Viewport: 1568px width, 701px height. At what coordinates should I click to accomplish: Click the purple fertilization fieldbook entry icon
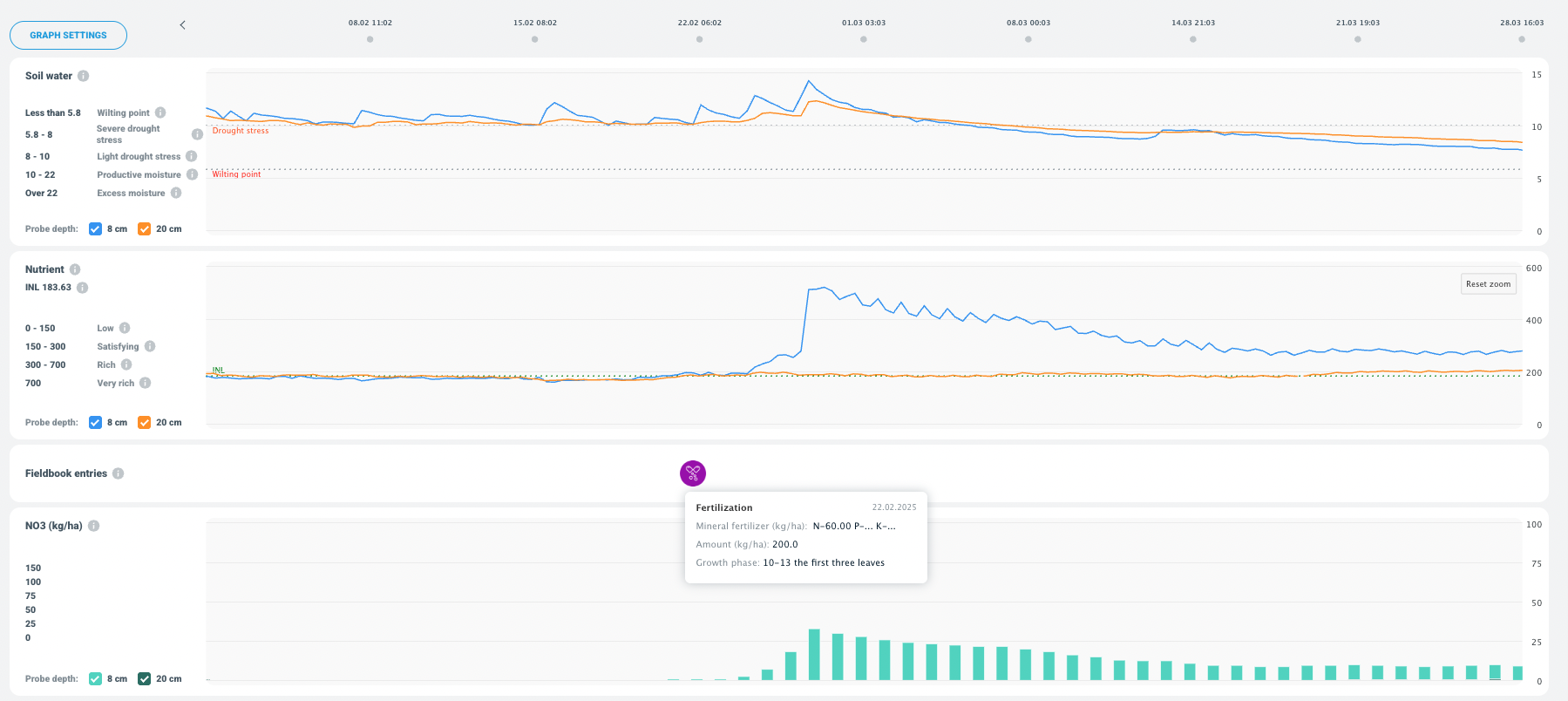tap(692, 473)
